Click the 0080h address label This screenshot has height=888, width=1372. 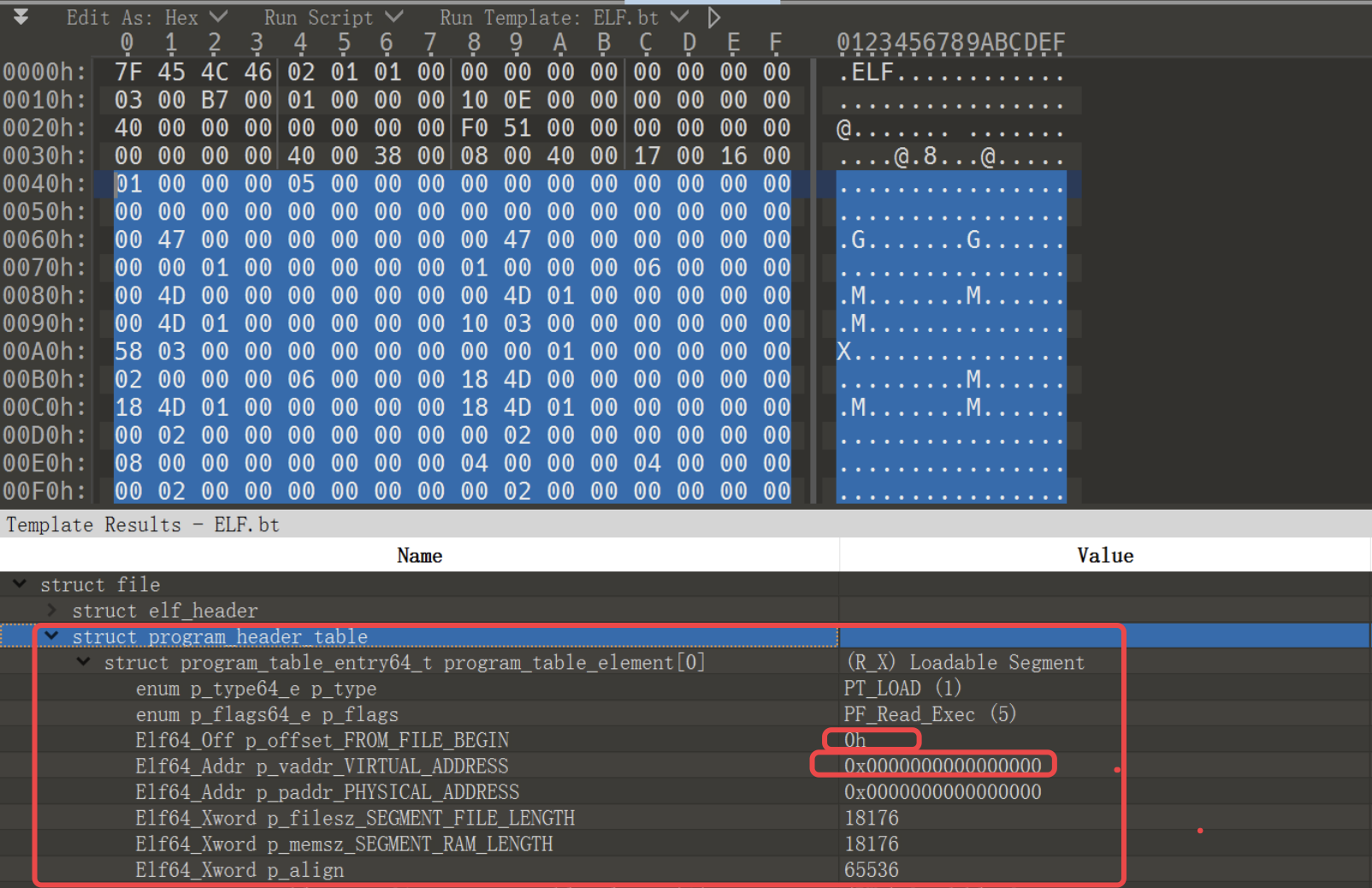pyautogui.click(x=44, y=295)
